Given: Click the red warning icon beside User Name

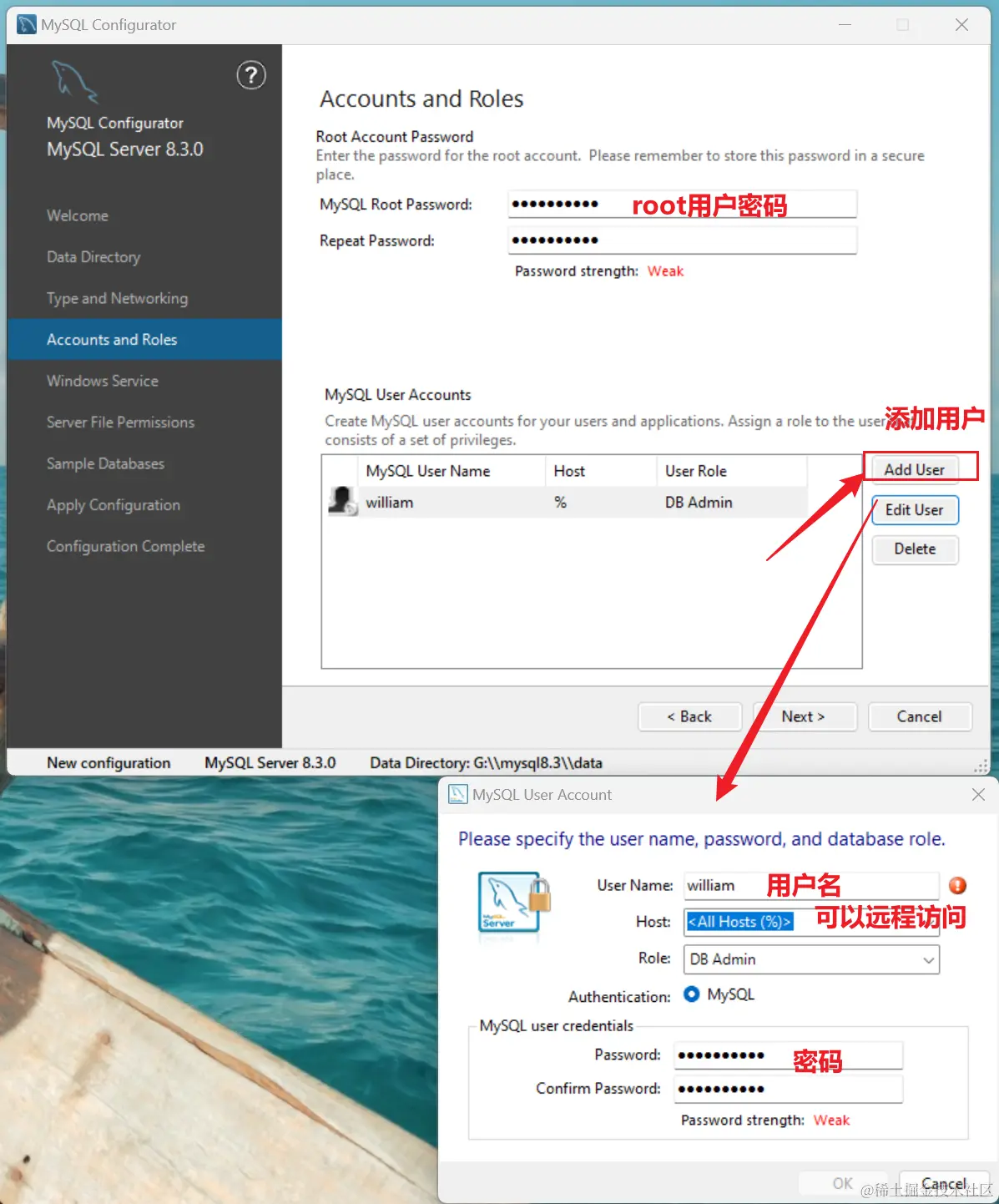Looking at the screenshot, I should 957,885.
